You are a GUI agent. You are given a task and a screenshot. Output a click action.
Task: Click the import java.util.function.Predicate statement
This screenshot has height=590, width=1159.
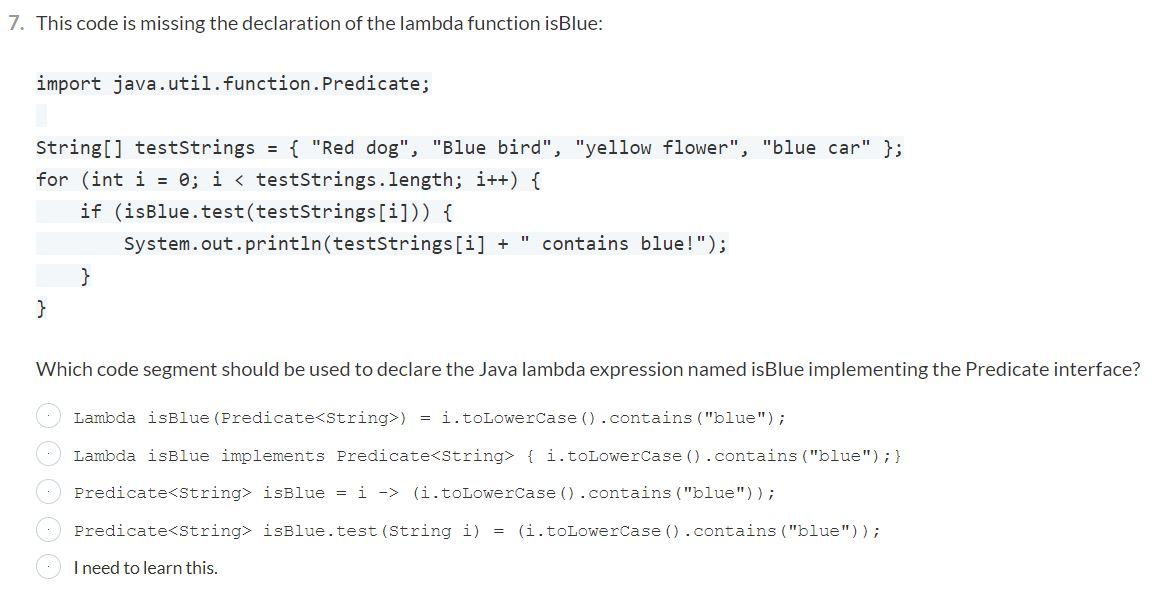[x=231, y=83]
